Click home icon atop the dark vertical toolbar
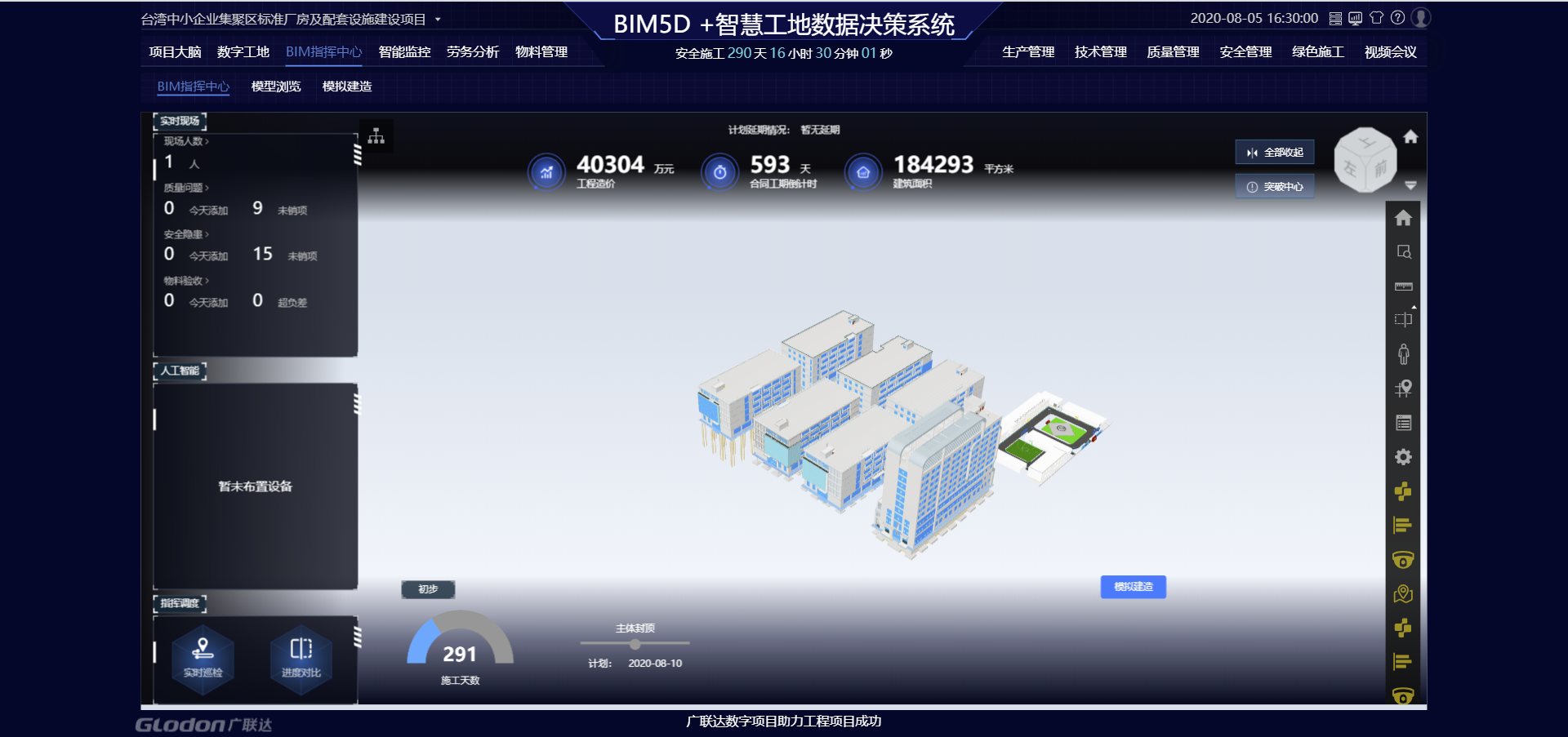 (1403, 218)
